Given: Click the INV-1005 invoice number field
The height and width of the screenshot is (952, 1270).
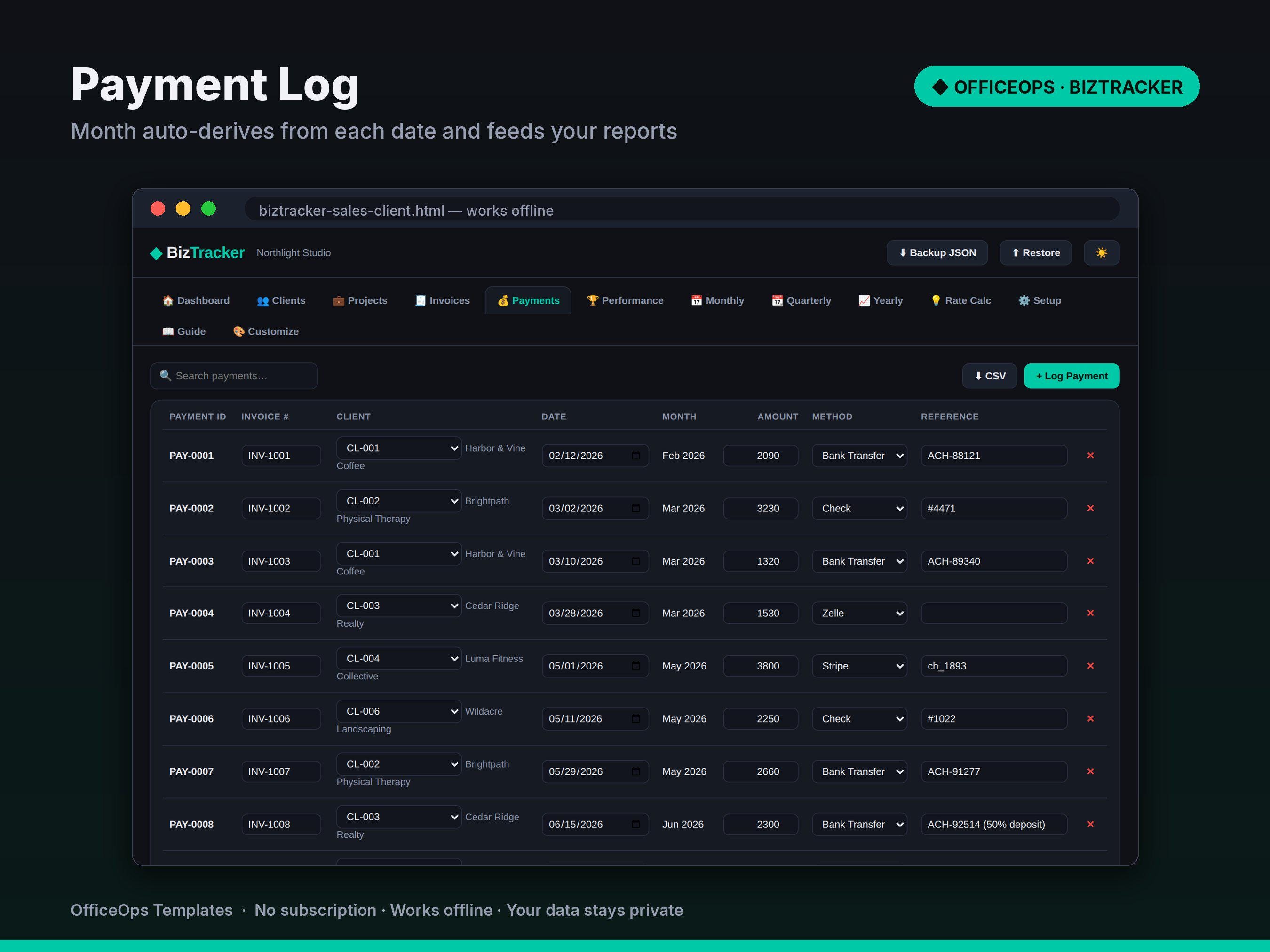Looking at the screenshot, I should [281, 666].
